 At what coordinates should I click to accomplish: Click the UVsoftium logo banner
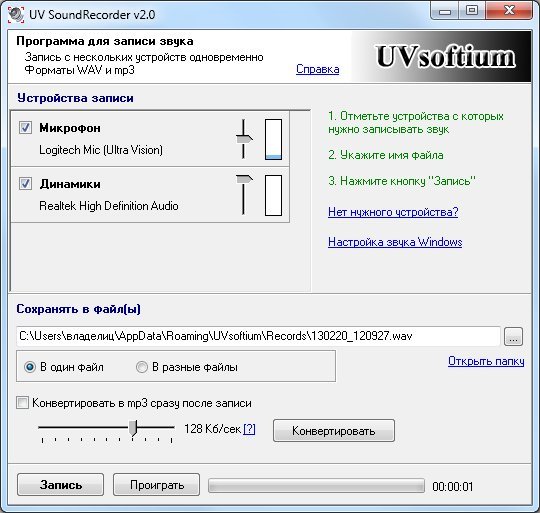(x=442, y=57)
